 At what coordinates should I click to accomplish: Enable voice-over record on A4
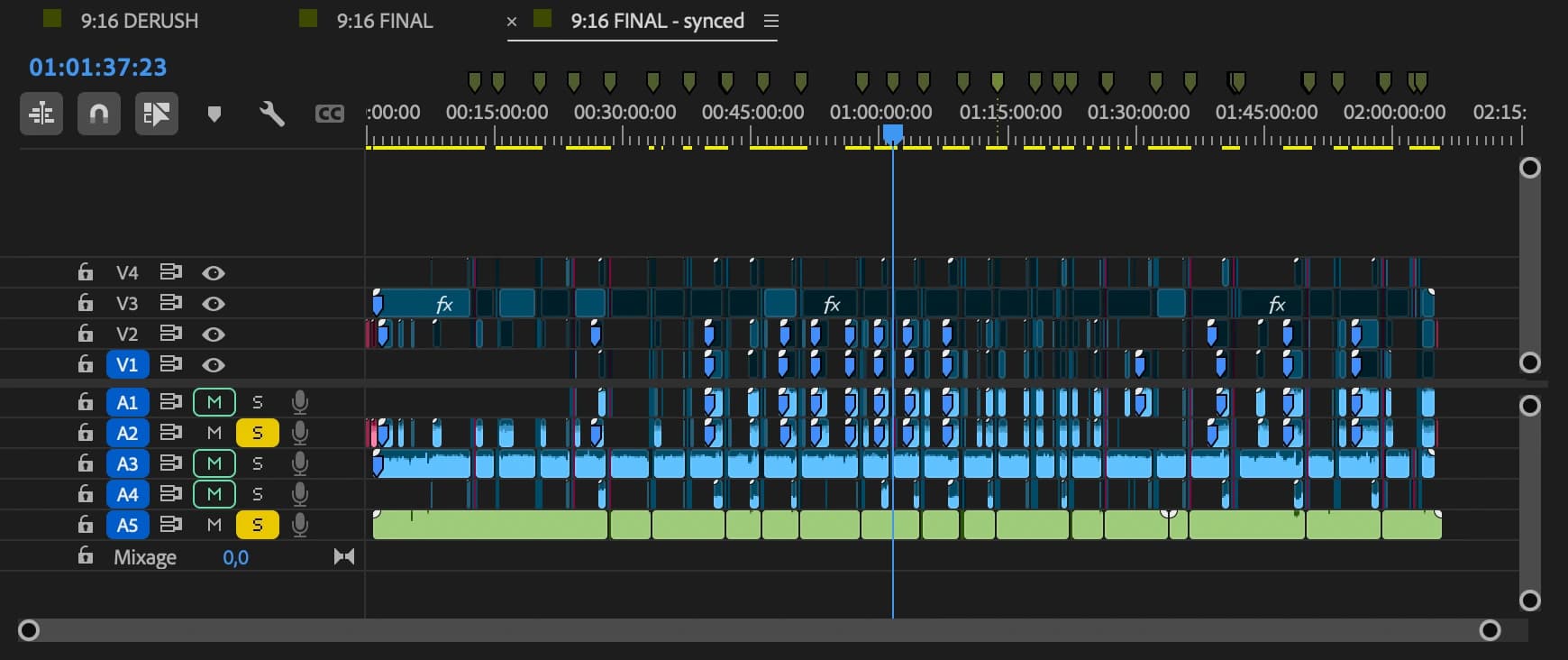[x=300, y=494]
